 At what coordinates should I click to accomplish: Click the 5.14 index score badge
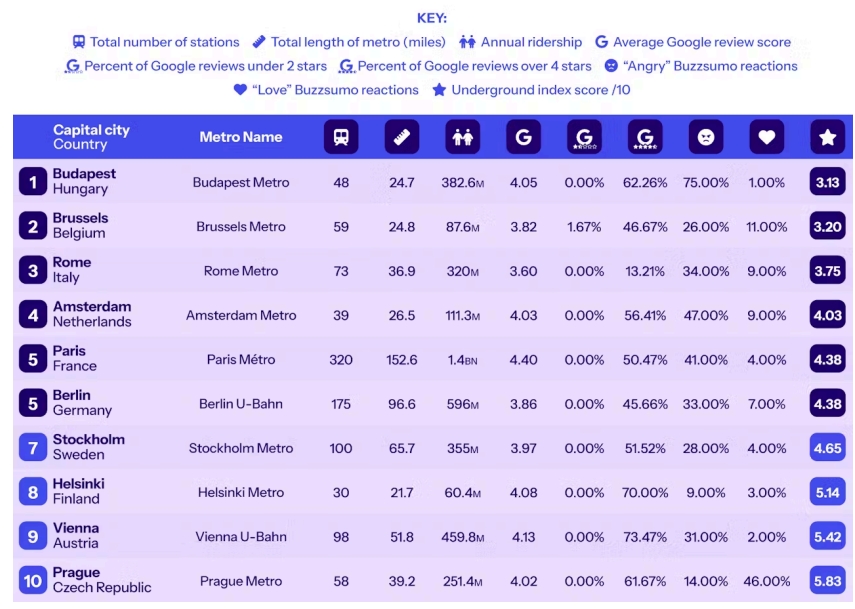(x=827, y=492)
